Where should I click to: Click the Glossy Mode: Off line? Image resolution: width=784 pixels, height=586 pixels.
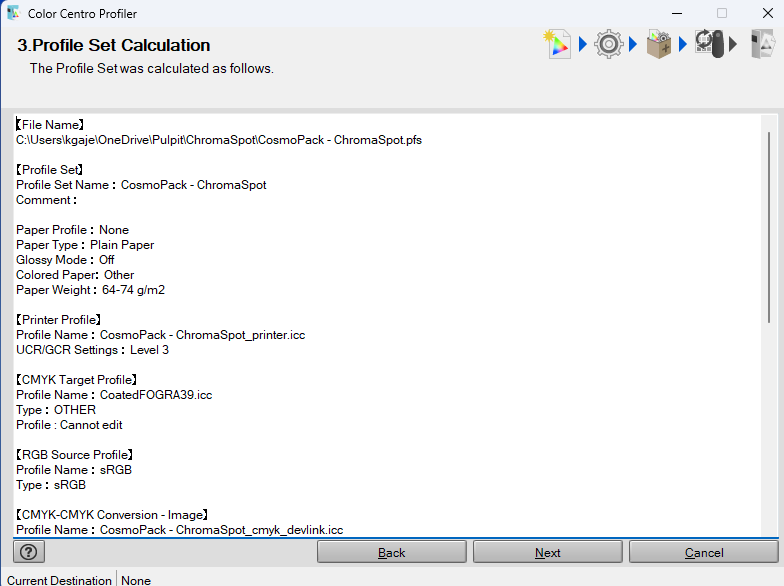65,260
